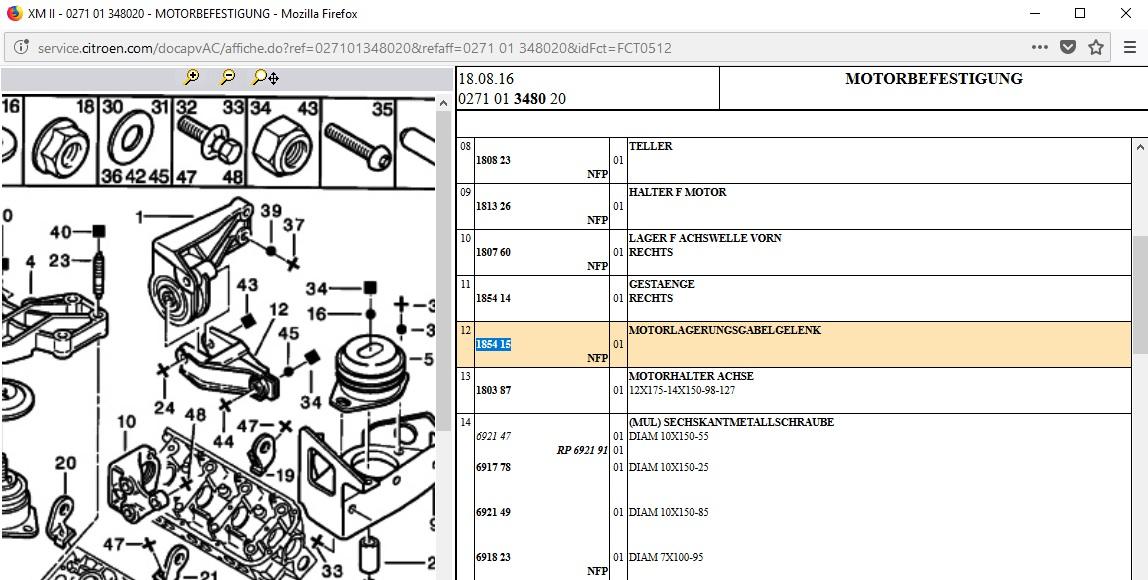Select part number 1854 15

pyautogui.click(x=493, y=344)
